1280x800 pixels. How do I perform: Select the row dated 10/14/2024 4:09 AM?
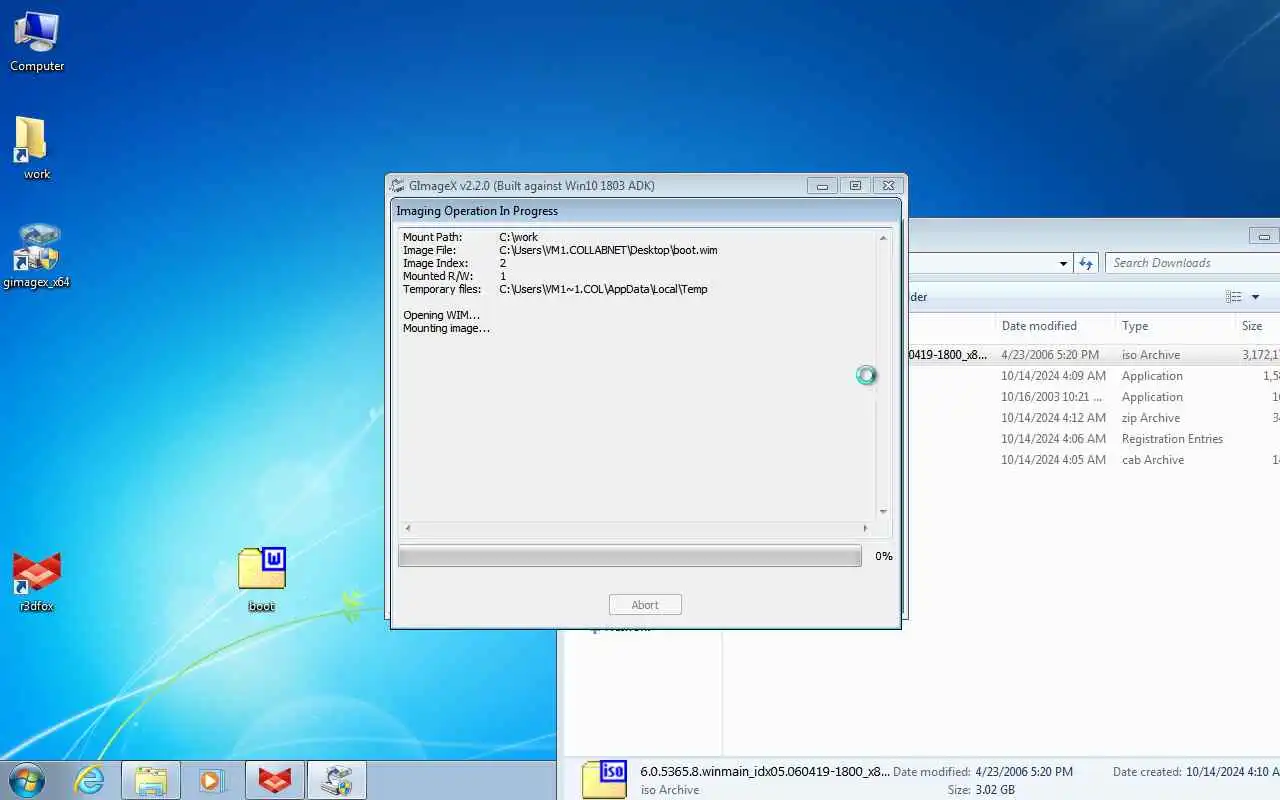pos(1094,376)
